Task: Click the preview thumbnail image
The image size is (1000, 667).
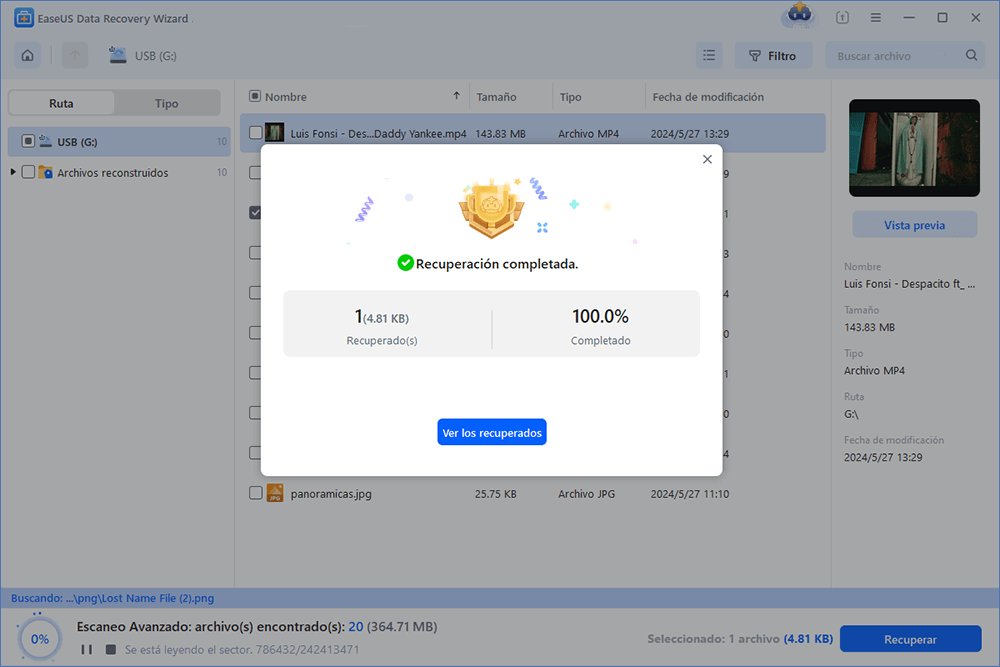Action: [914, 148]
